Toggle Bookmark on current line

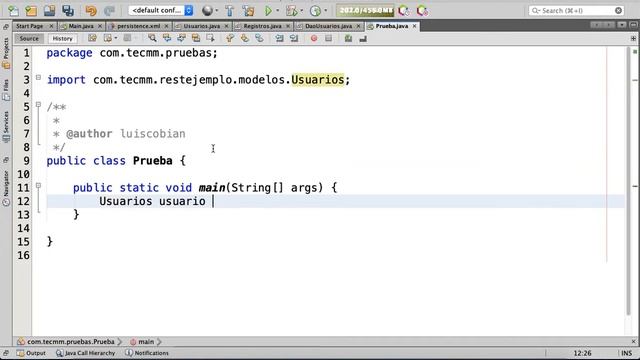259,38
